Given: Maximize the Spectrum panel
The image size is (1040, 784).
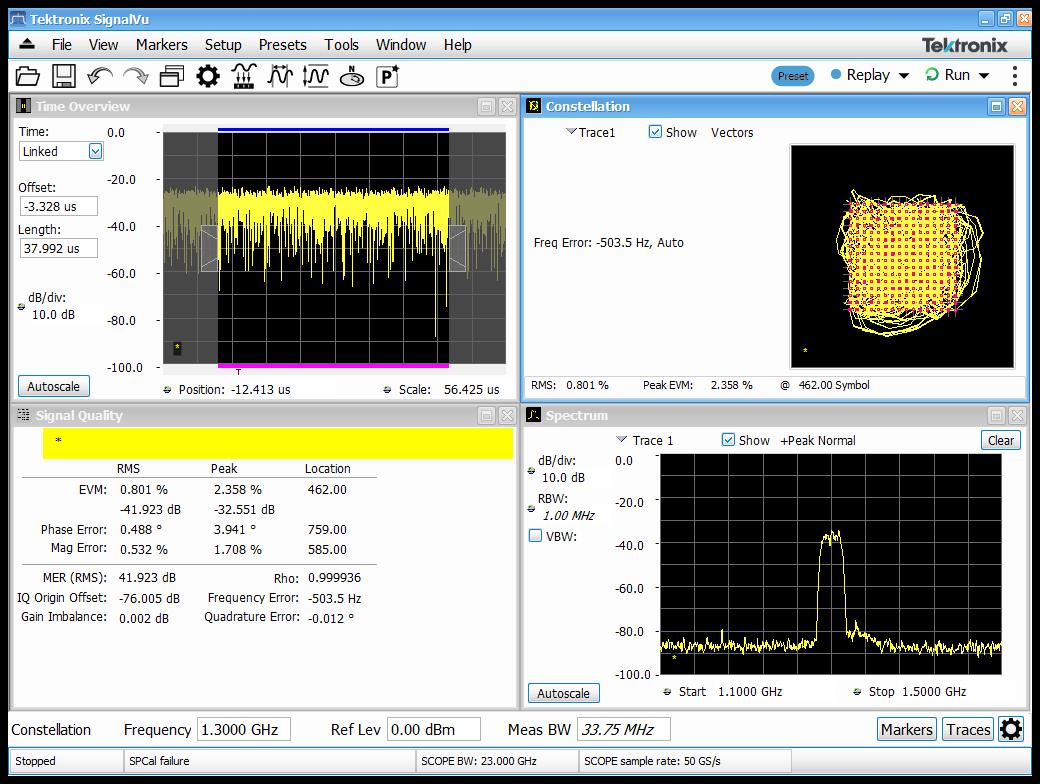Looking at the screenshot, I should coord(996,415).
